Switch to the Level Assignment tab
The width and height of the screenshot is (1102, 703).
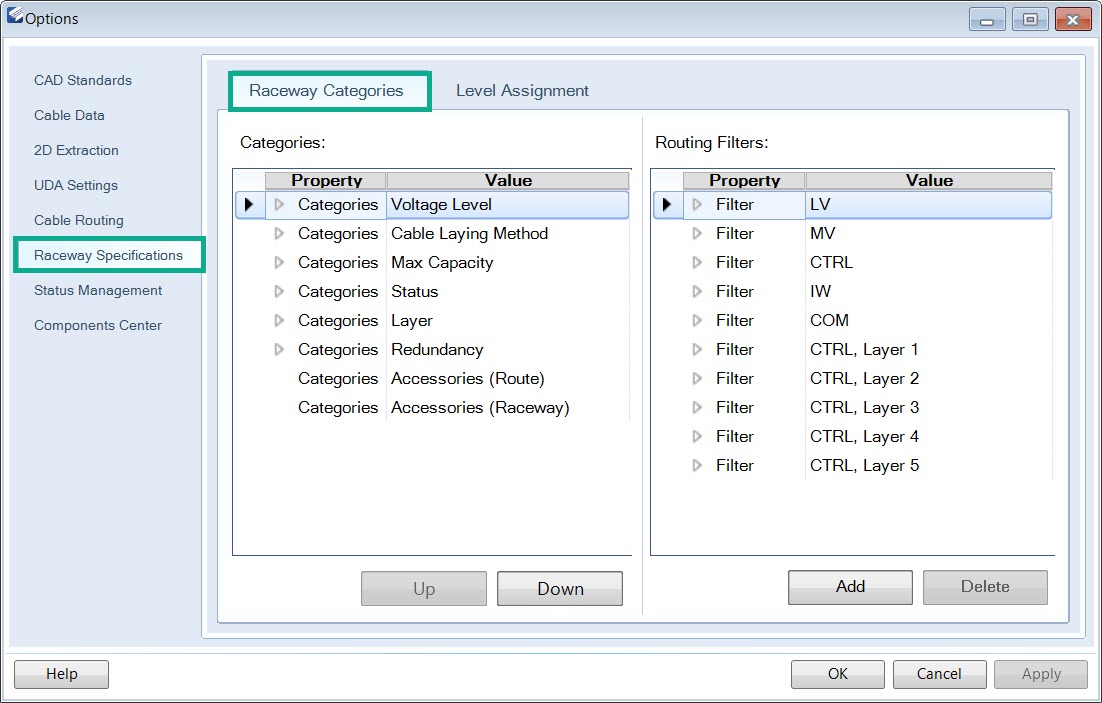pyautogui.click(x=522, y=91)
